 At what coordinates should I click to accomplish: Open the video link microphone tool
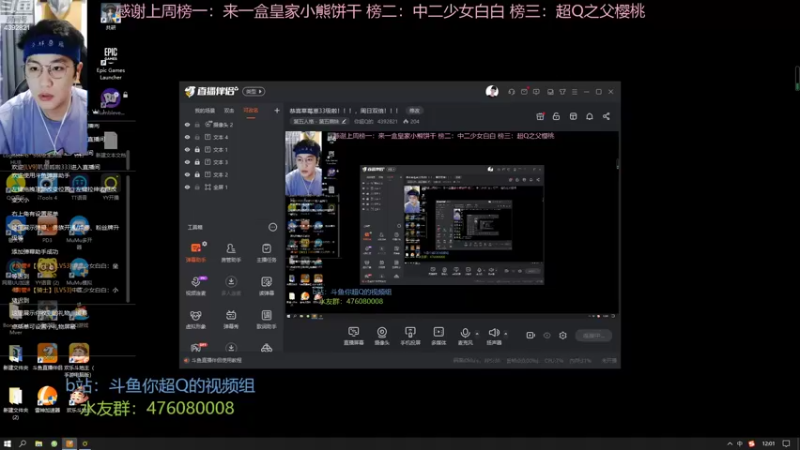[196, 286]
